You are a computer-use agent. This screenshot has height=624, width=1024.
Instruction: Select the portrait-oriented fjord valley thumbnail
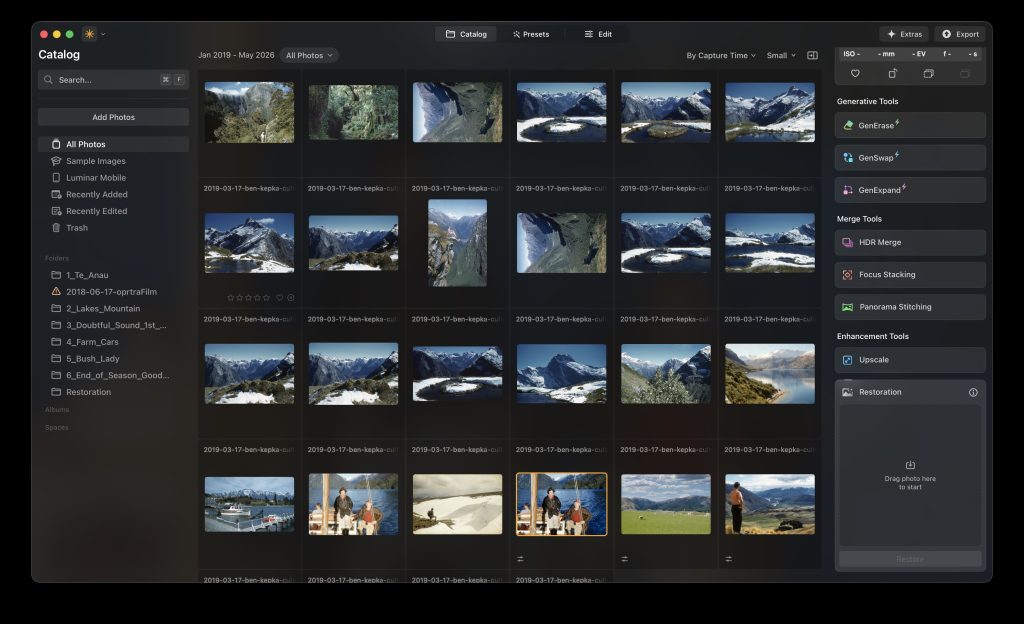click(457, 243)
